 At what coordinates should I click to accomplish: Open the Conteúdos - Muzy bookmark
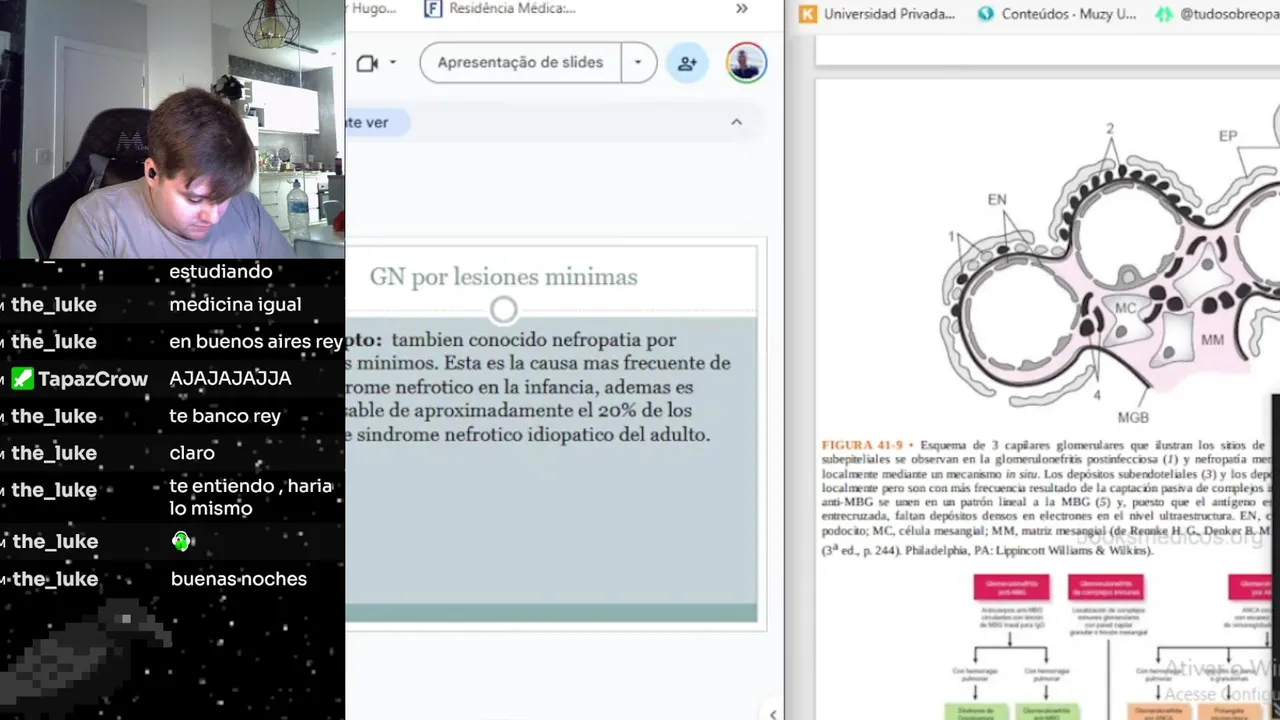click(1056, 14)
